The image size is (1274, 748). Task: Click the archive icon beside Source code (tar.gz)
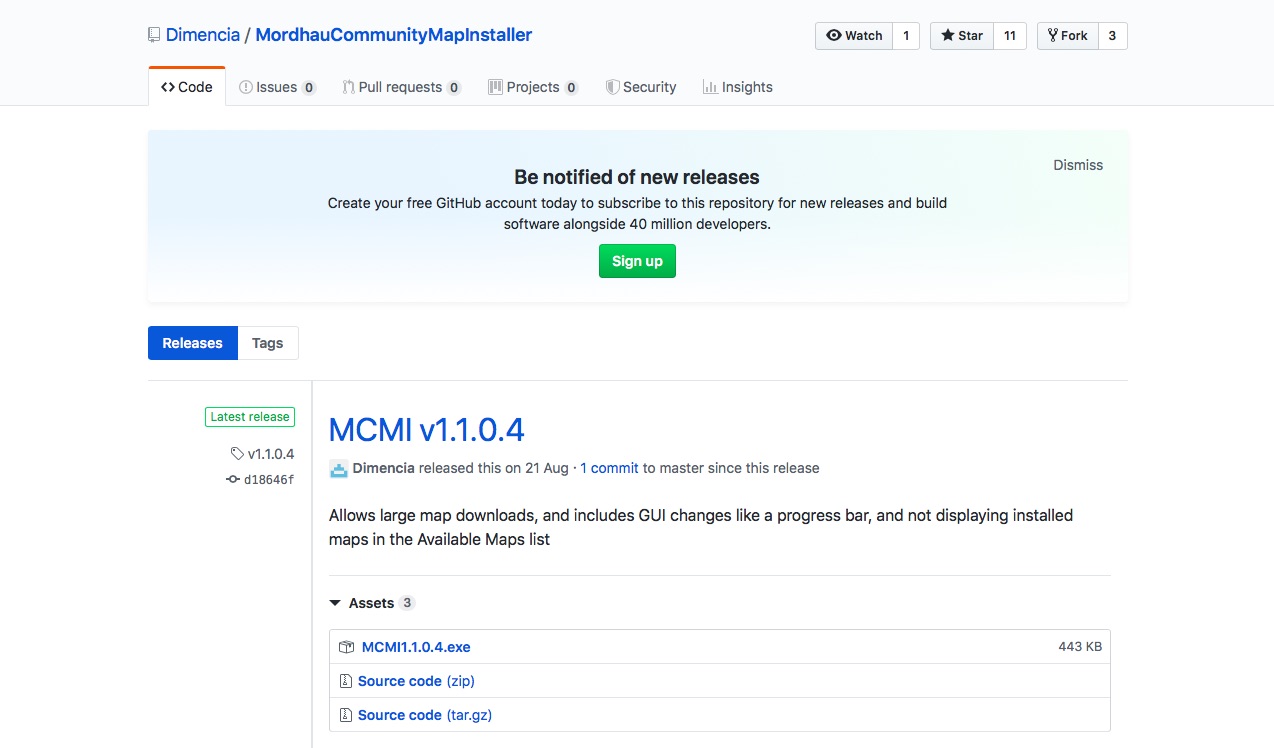[346, 715]
